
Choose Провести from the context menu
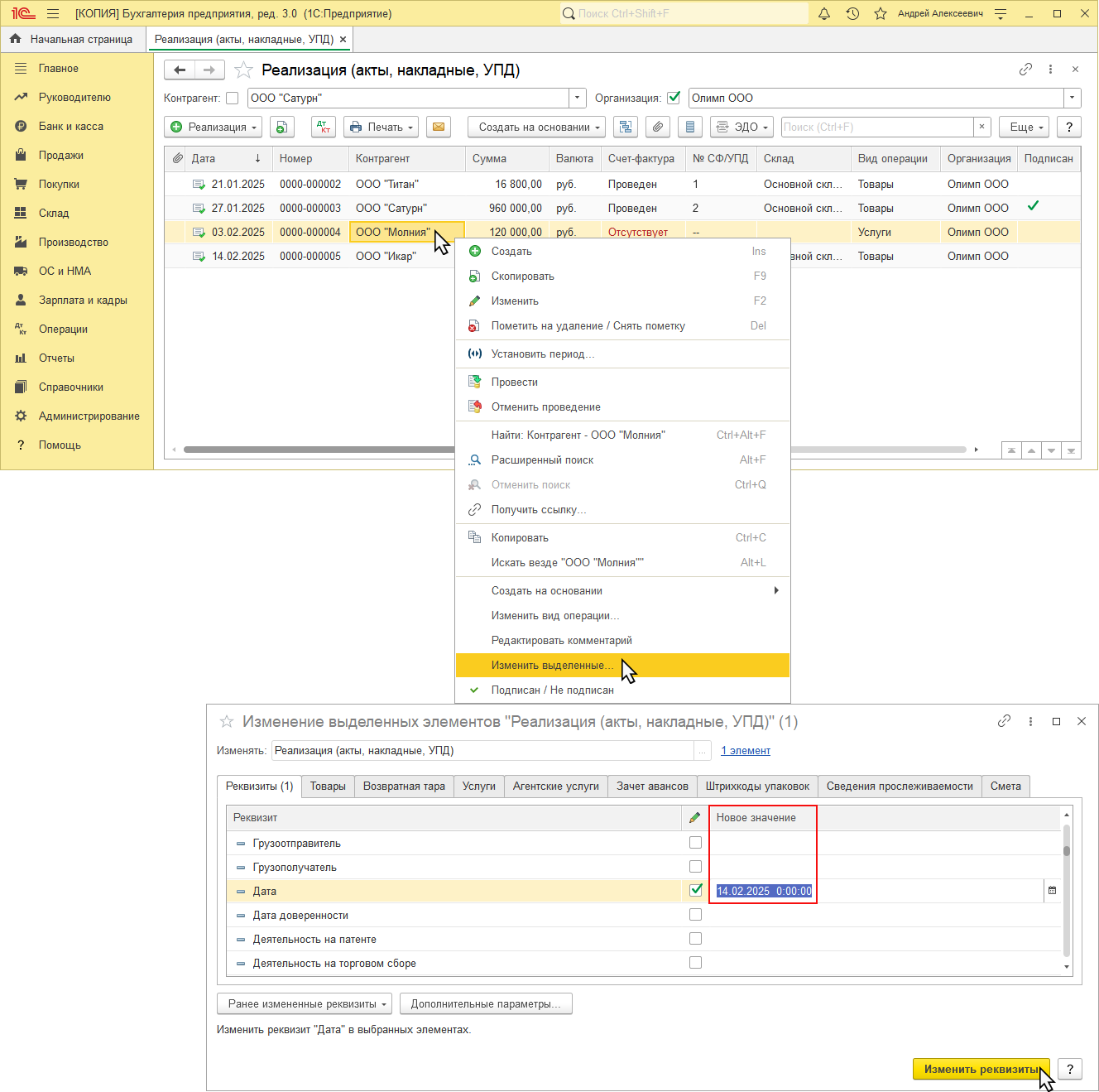pyautogui.click(x=622, y=382)
